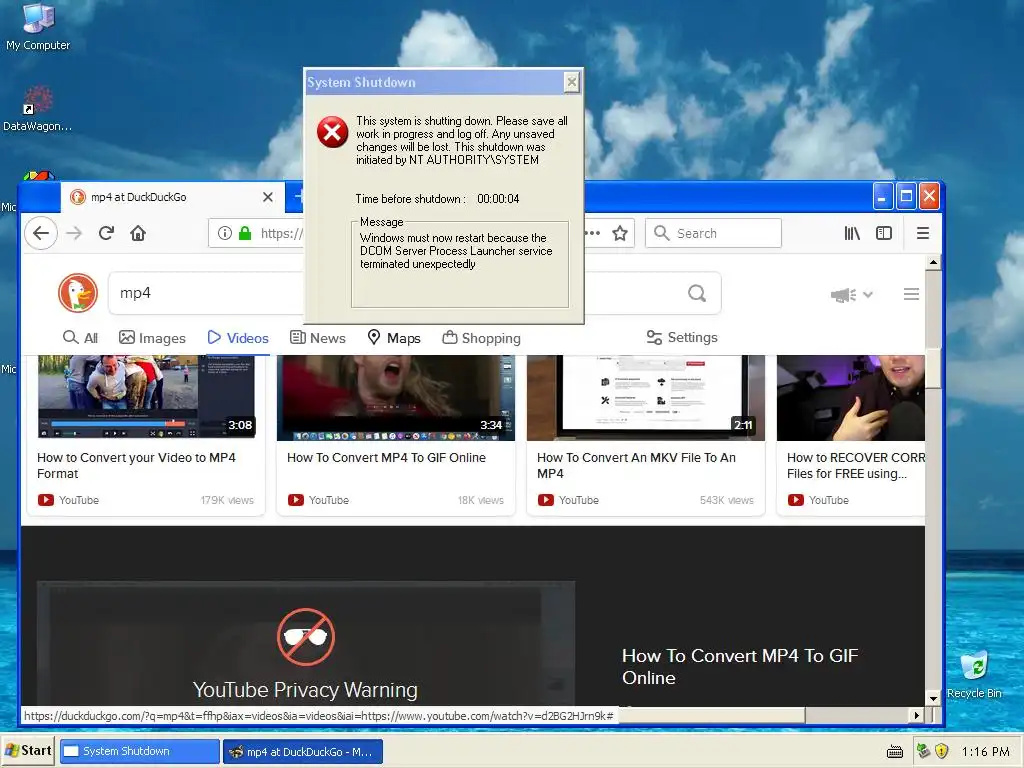Open video thumbnail with 3:34 duration

(396, 398)
